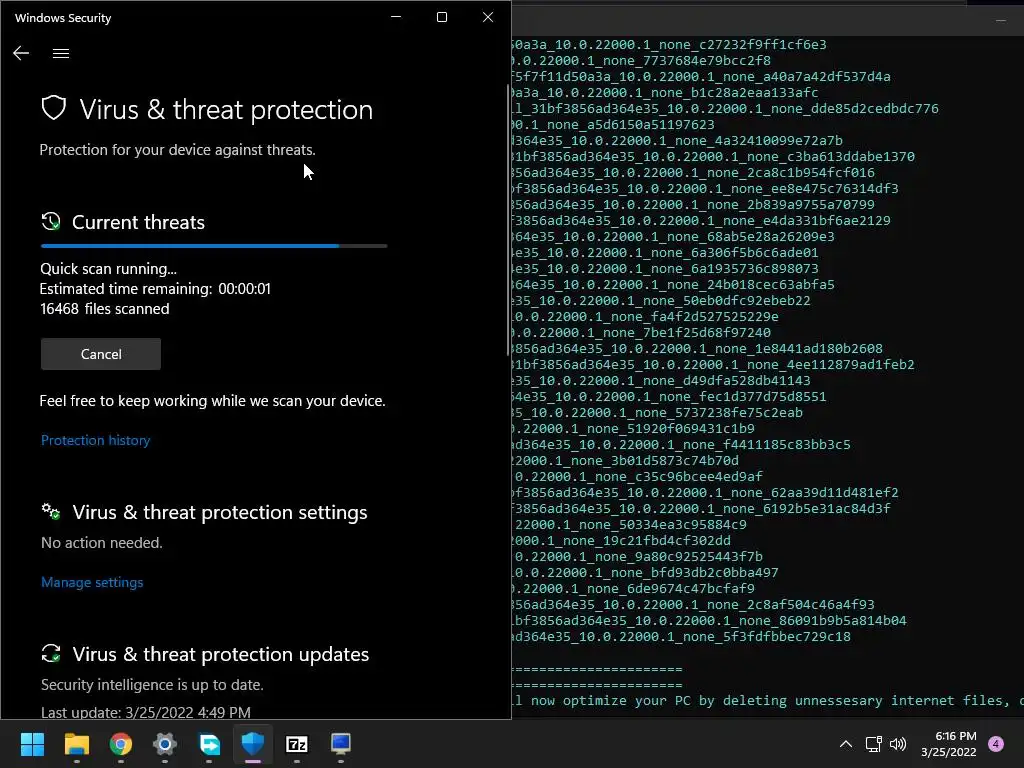Image resolution: width=1024 pixels, height=768 pixels.
Task: Click console line ending dde85d2cedbdc776
Action: [x=726, y=108]
